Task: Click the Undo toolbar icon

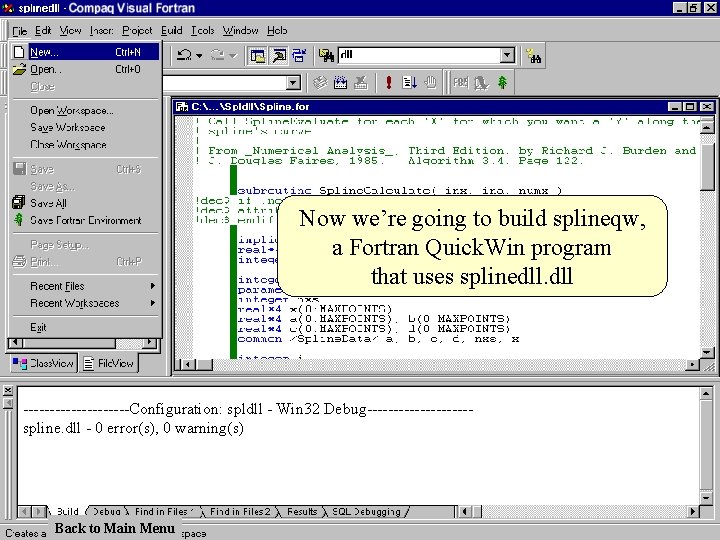Action: [x=185, y=56]
